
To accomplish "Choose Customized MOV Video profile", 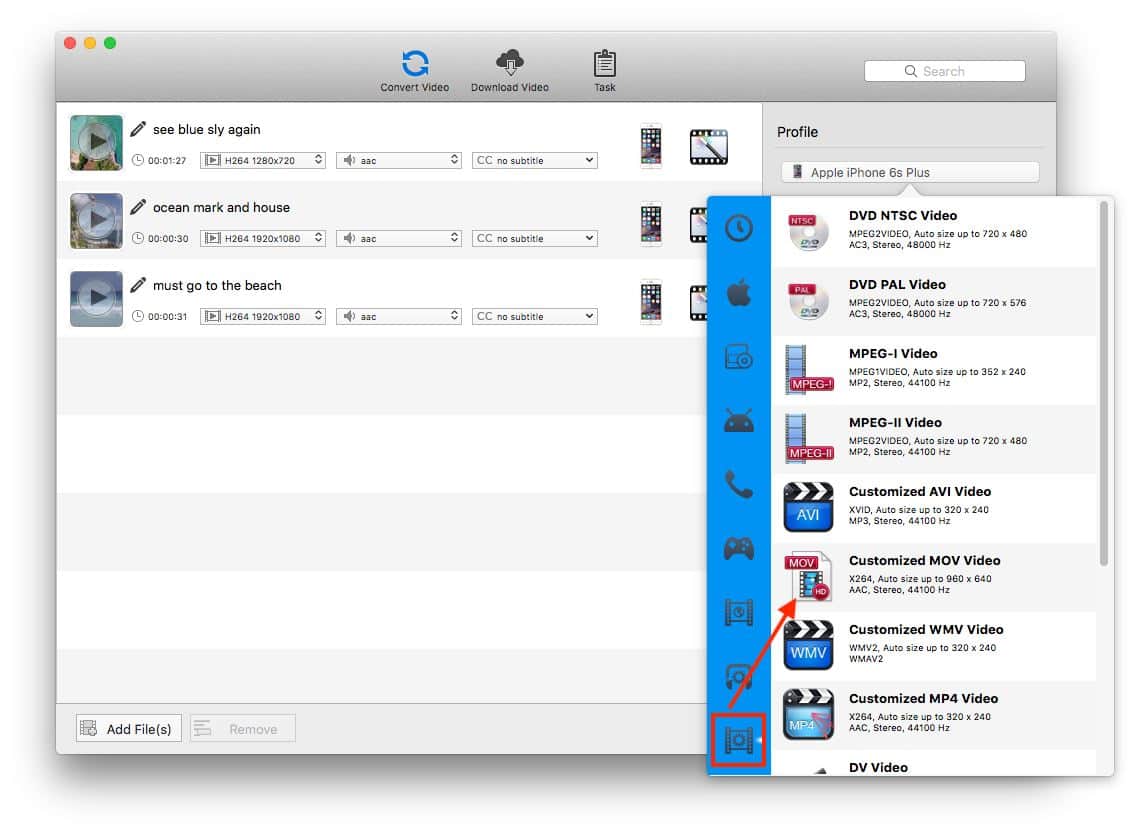I will (x=934, y=576).
